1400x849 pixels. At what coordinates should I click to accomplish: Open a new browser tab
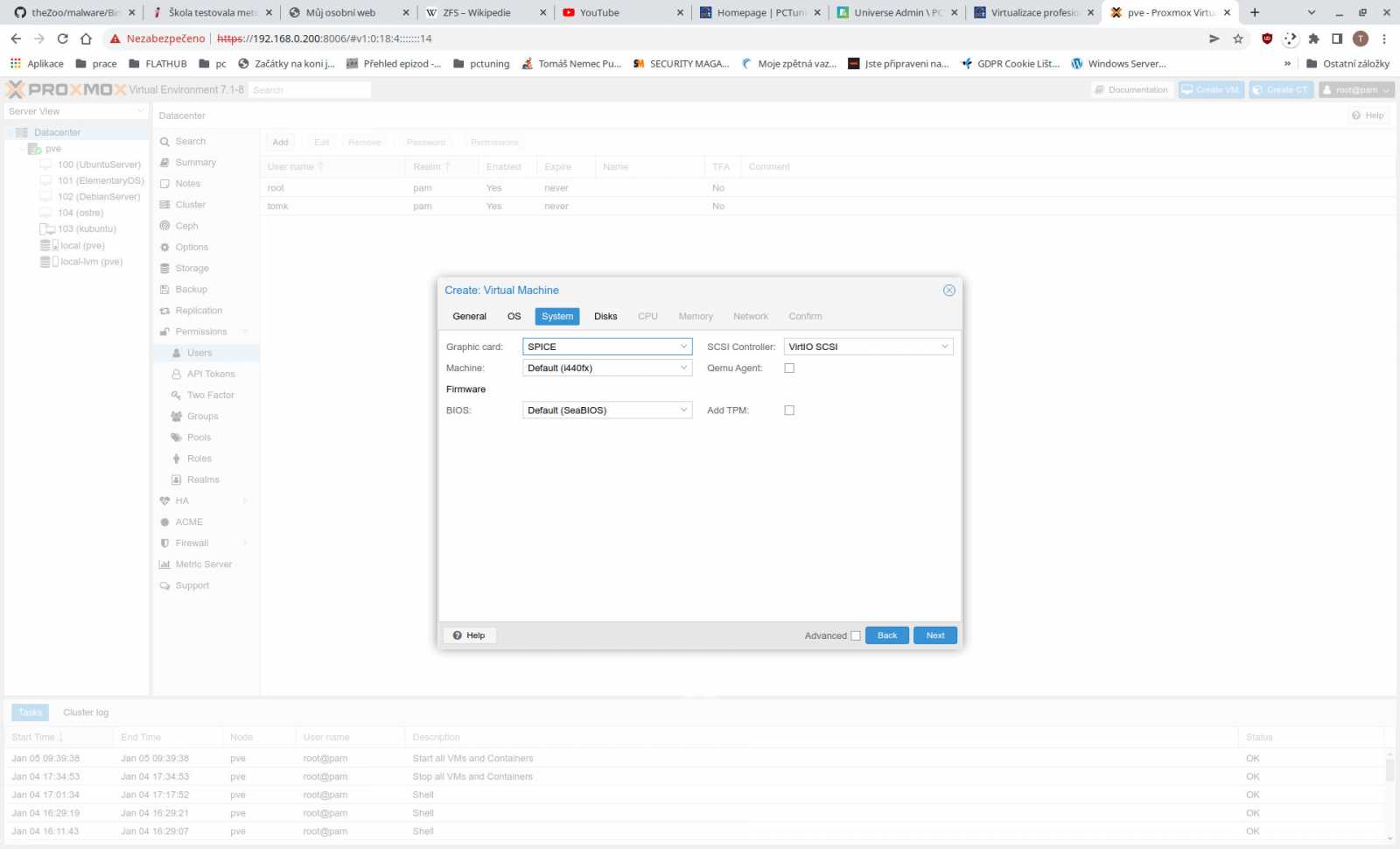coord(1255,12)
